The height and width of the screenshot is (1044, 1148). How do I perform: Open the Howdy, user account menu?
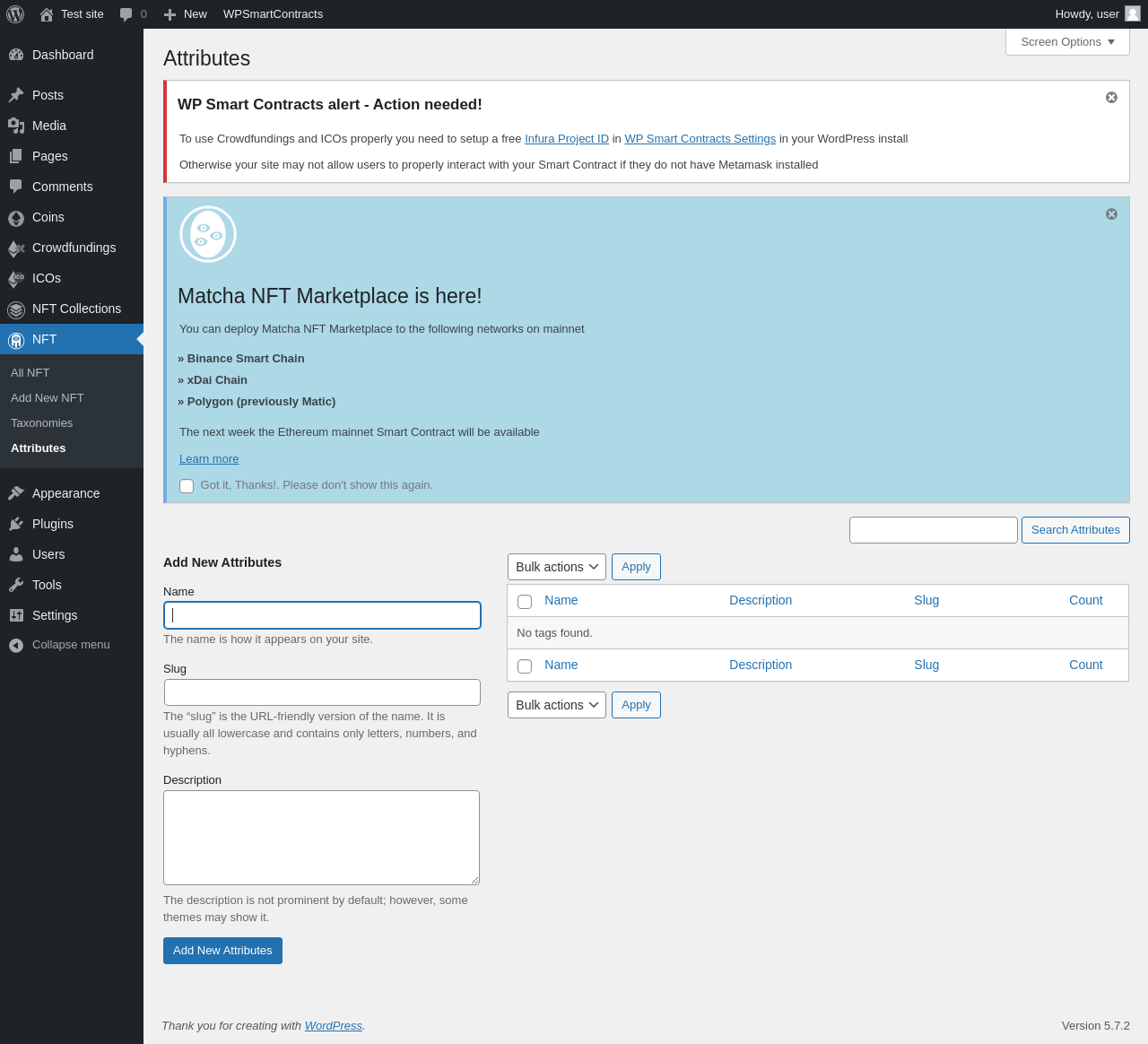(x=1097, y=14)
